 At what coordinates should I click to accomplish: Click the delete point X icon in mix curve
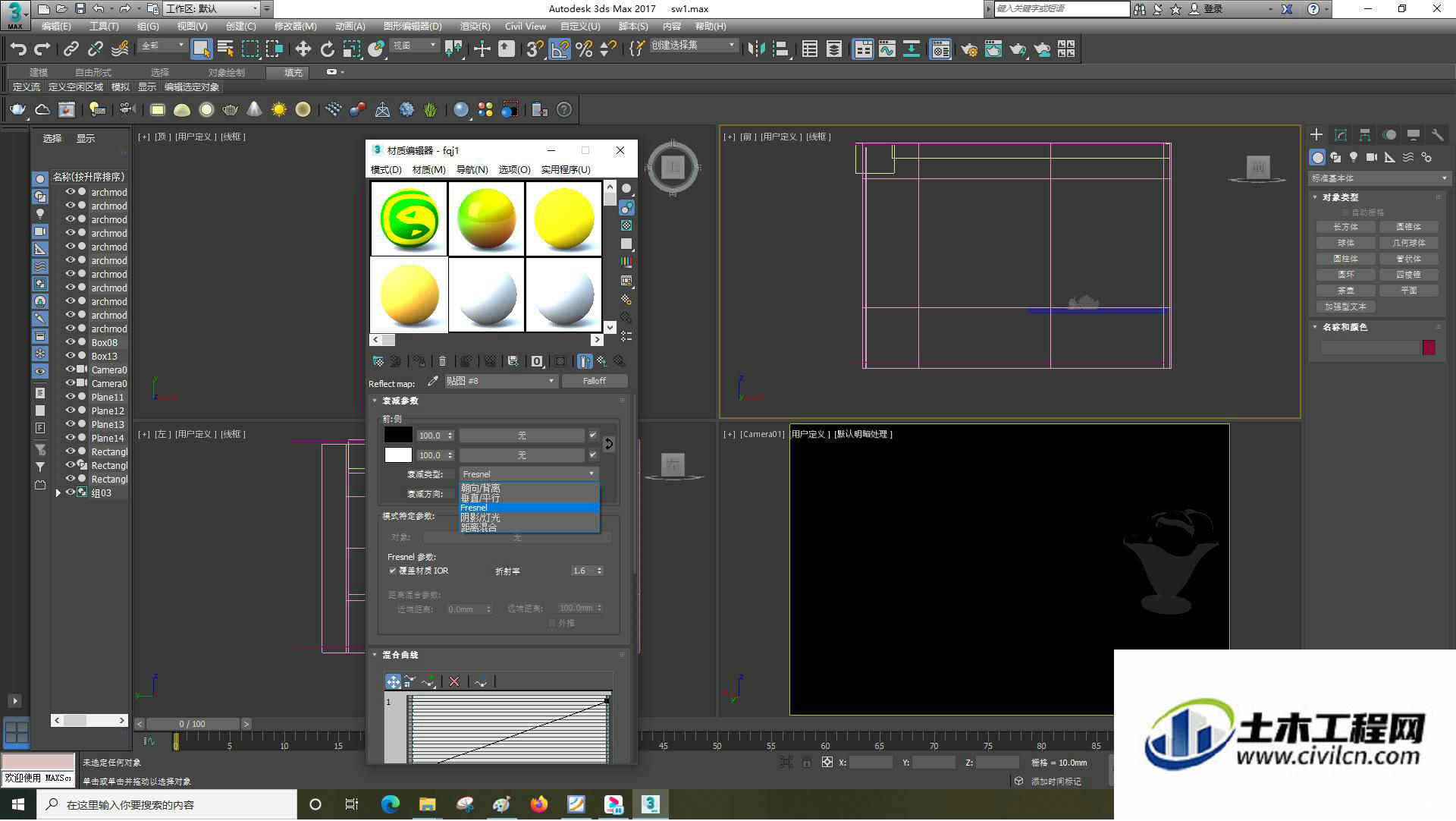(x=453, y=681)
